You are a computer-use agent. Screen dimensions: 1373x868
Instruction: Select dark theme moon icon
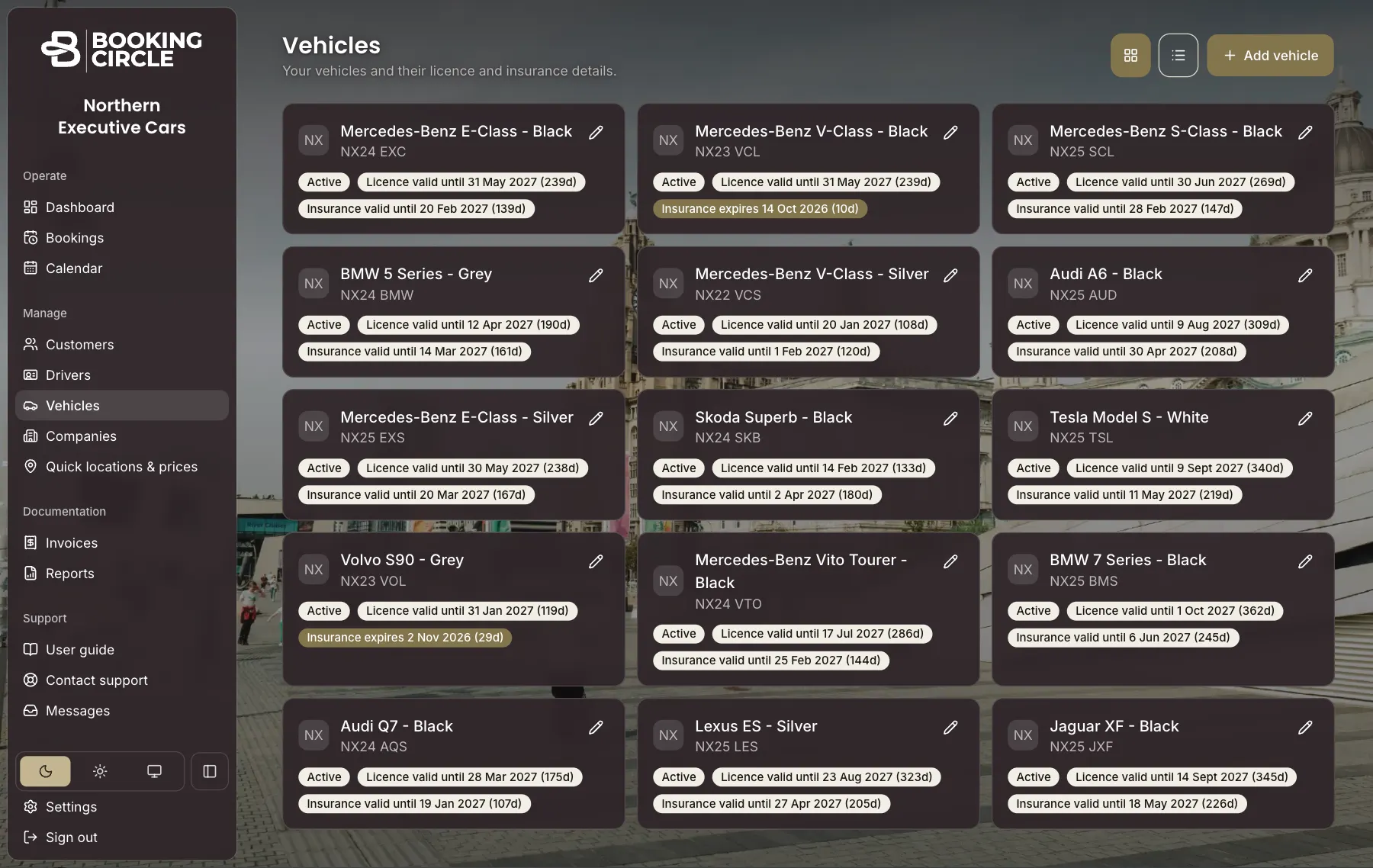click(46, 771)
